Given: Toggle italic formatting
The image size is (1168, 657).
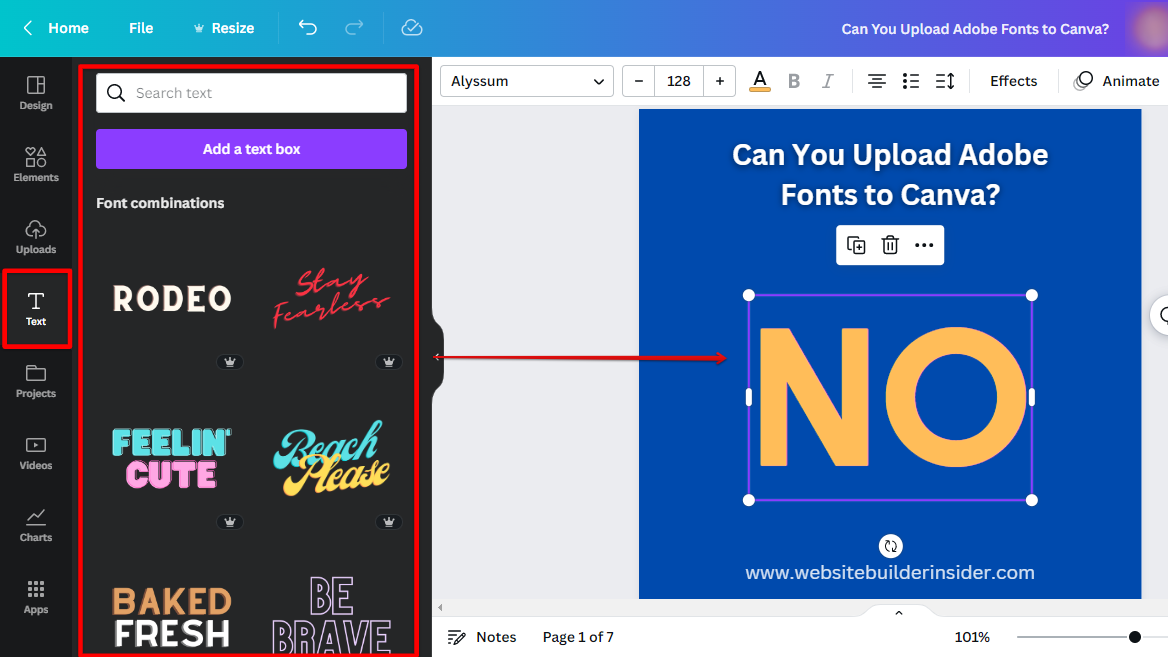Looking at the screenshot, I should [x=826, y=81].
